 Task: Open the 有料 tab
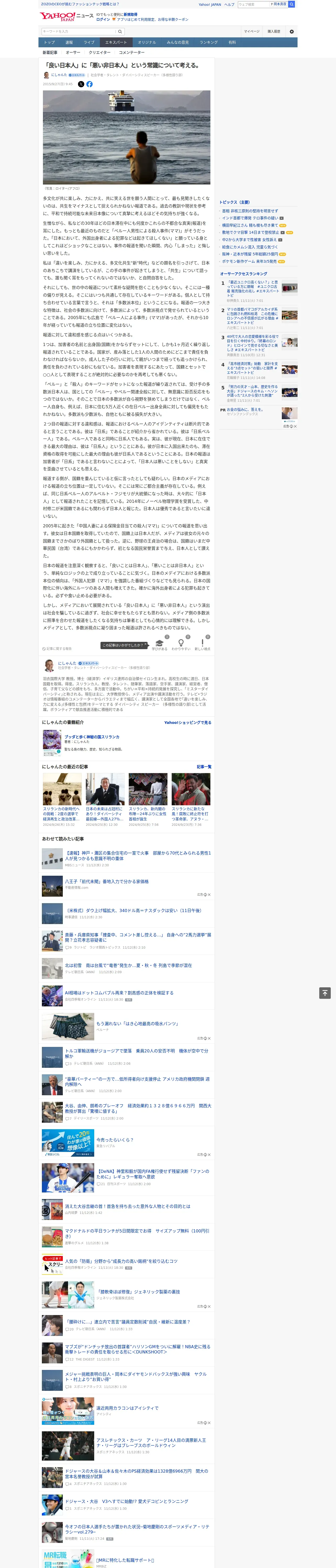pos(232,43)
